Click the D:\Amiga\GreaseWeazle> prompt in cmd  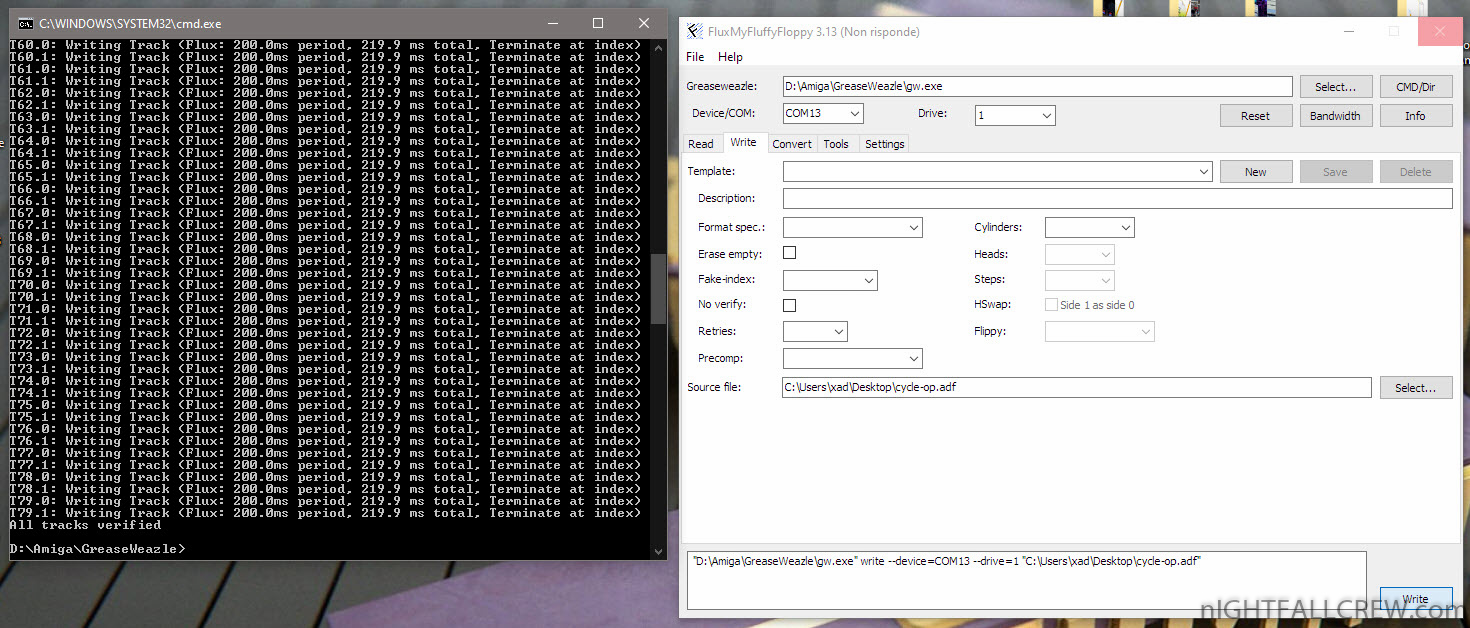pyautogui.click(x=97, y=549)
